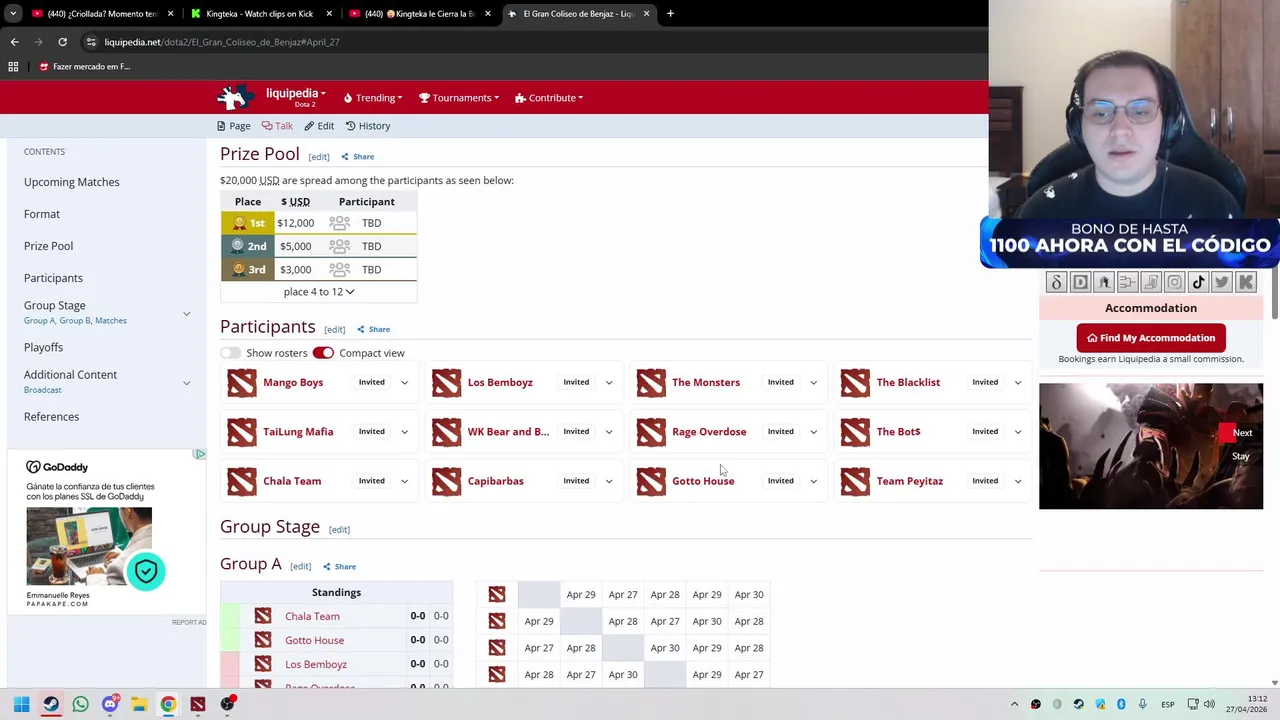Expand place 4 to 12 rows
Image resolution: width=1280 pixels, height=720 pixels.
[318, 292]
